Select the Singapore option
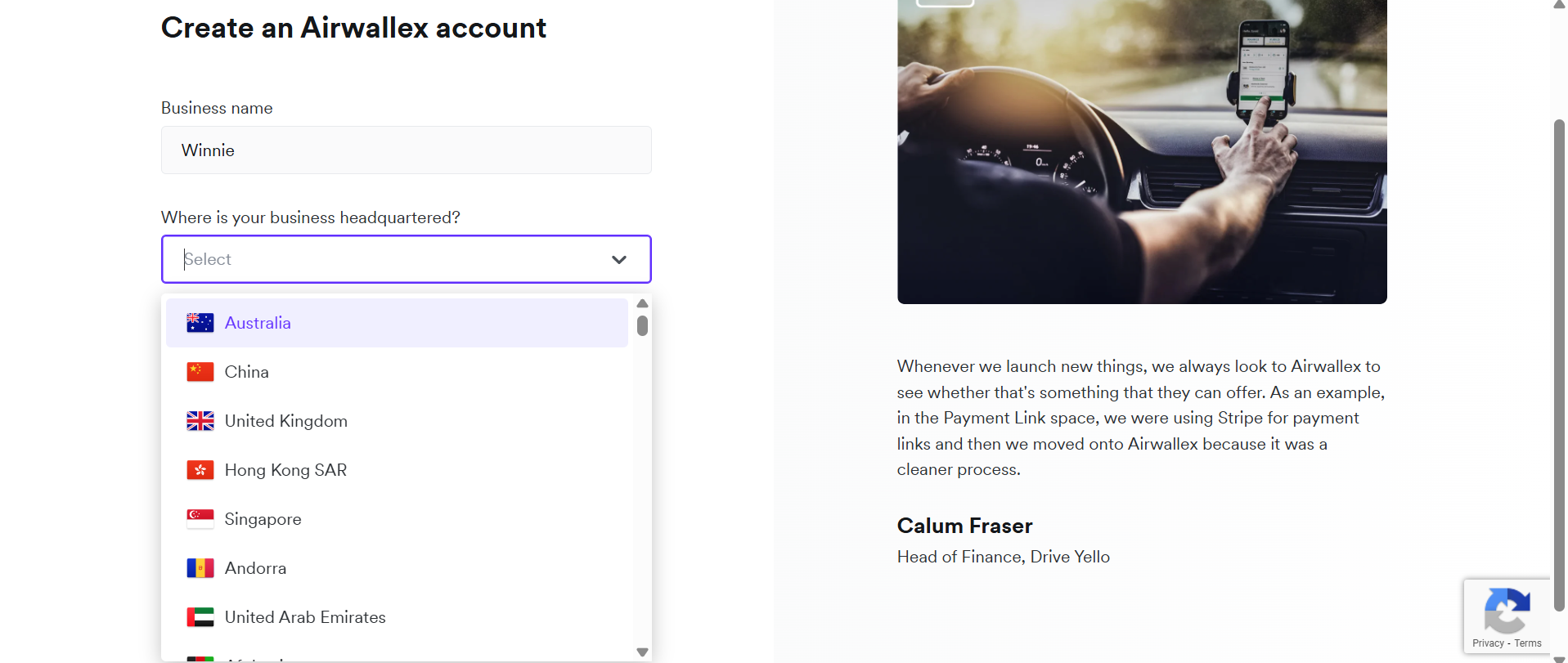 [263, 519]
